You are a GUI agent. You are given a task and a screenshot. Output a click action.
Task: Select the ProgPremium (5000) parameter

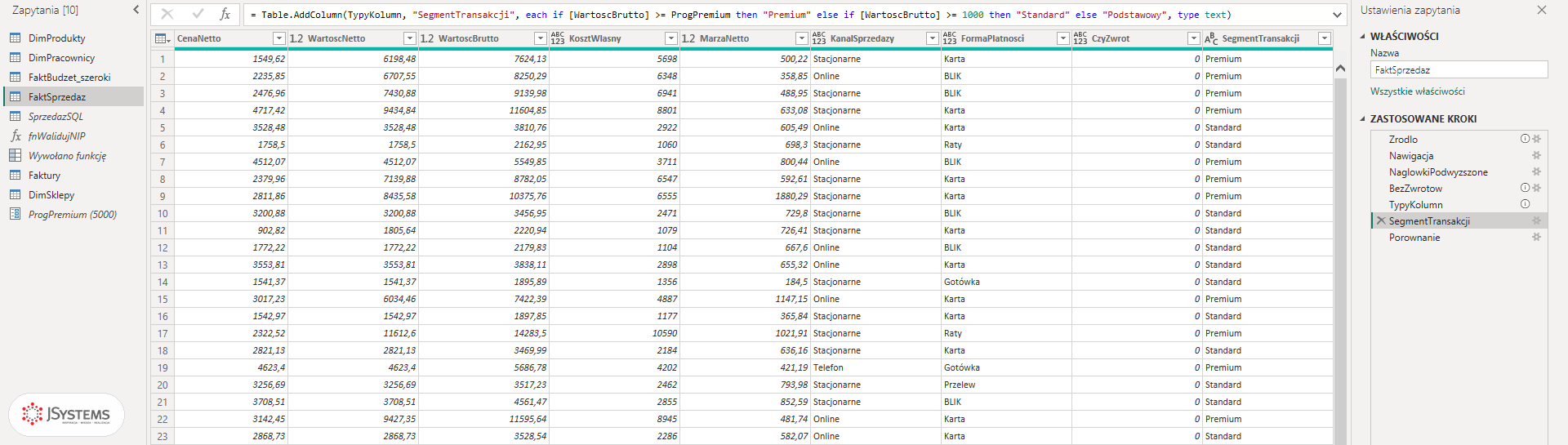pyautogui.click(x=73, y=214)
